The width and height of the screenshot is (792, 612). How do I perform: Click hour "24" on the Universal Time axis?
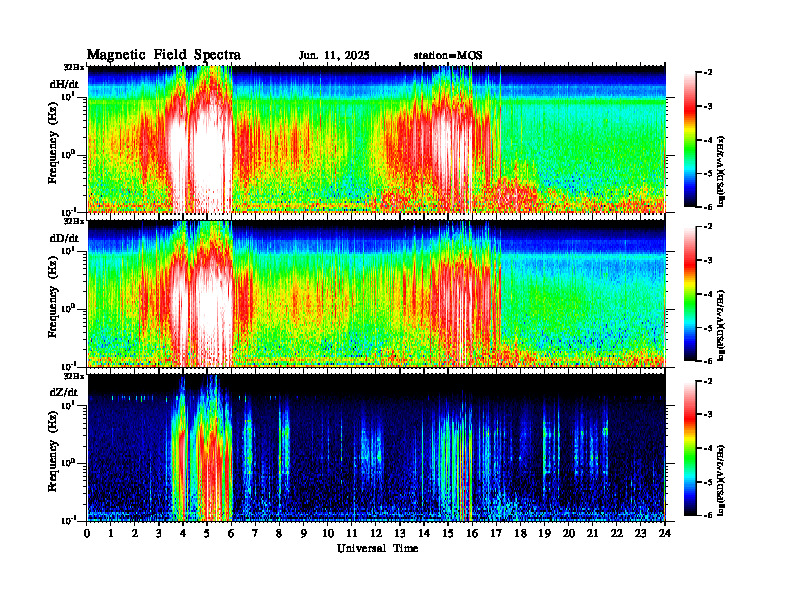665,533
